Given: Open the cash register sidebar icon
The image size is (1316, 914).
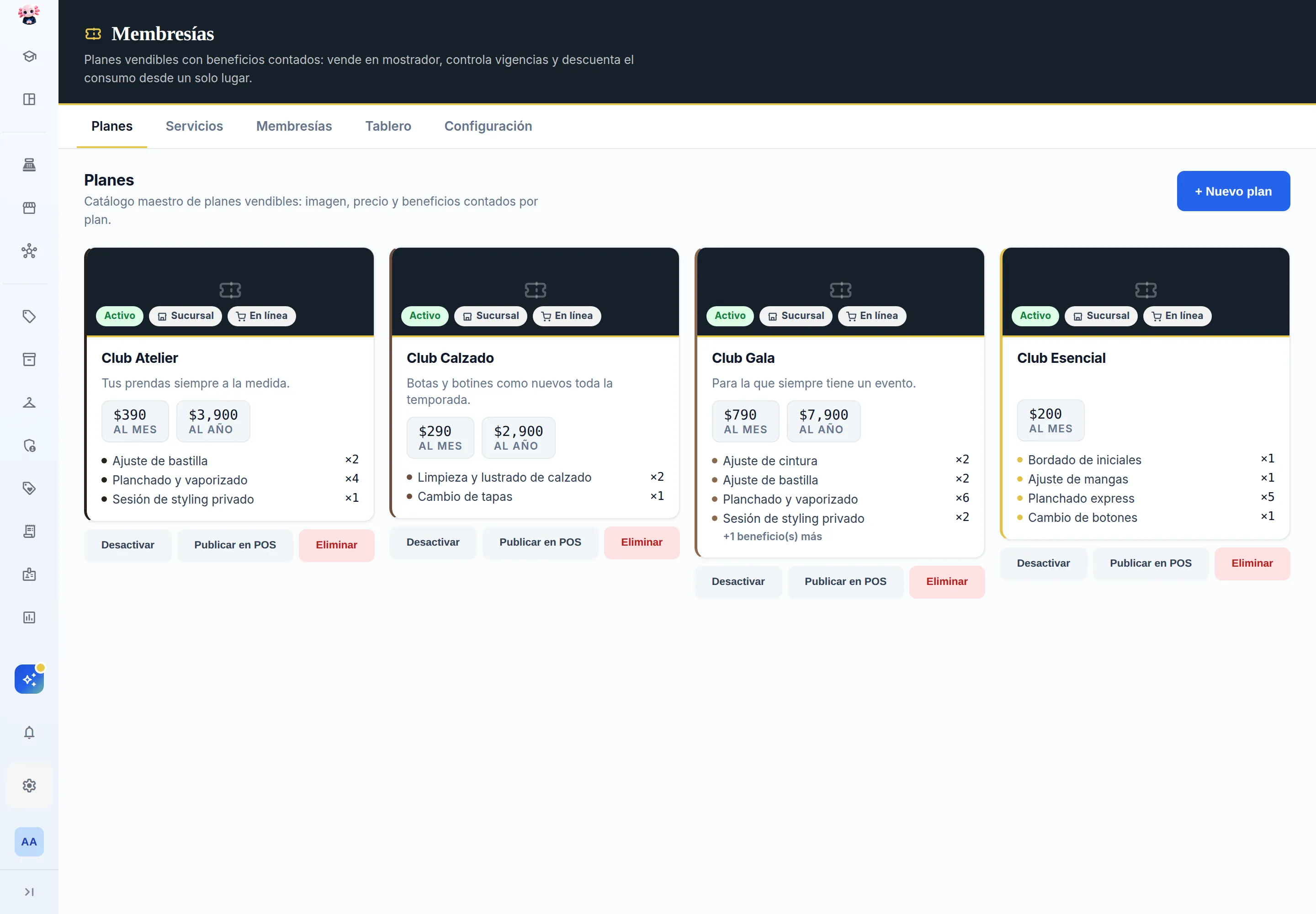Looking at the screenshot, I should point(29,165).
